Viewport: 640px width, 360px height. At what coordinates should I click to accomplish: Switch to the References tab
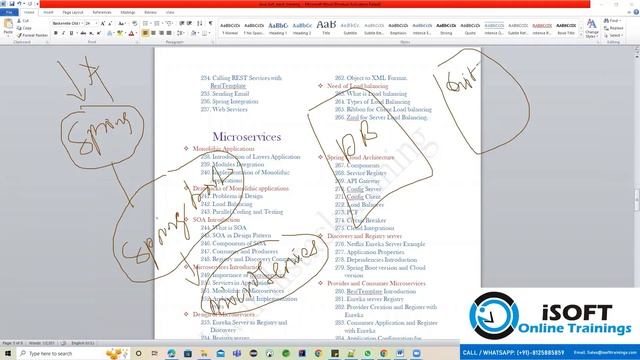pyautogui.click(x=102, y=13)
